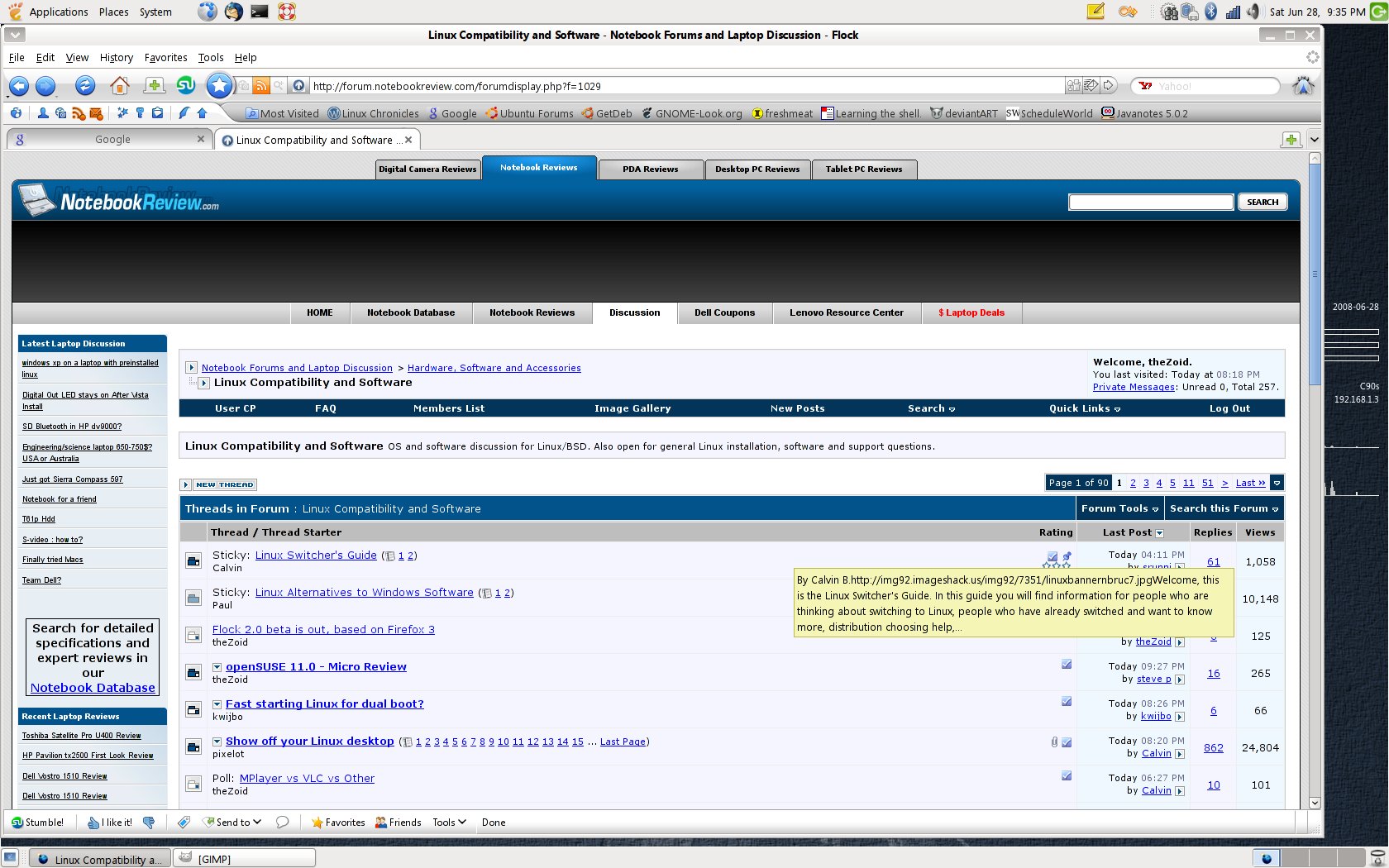Toggle the Last Post sort order arrow

[x=1159, y=533]
